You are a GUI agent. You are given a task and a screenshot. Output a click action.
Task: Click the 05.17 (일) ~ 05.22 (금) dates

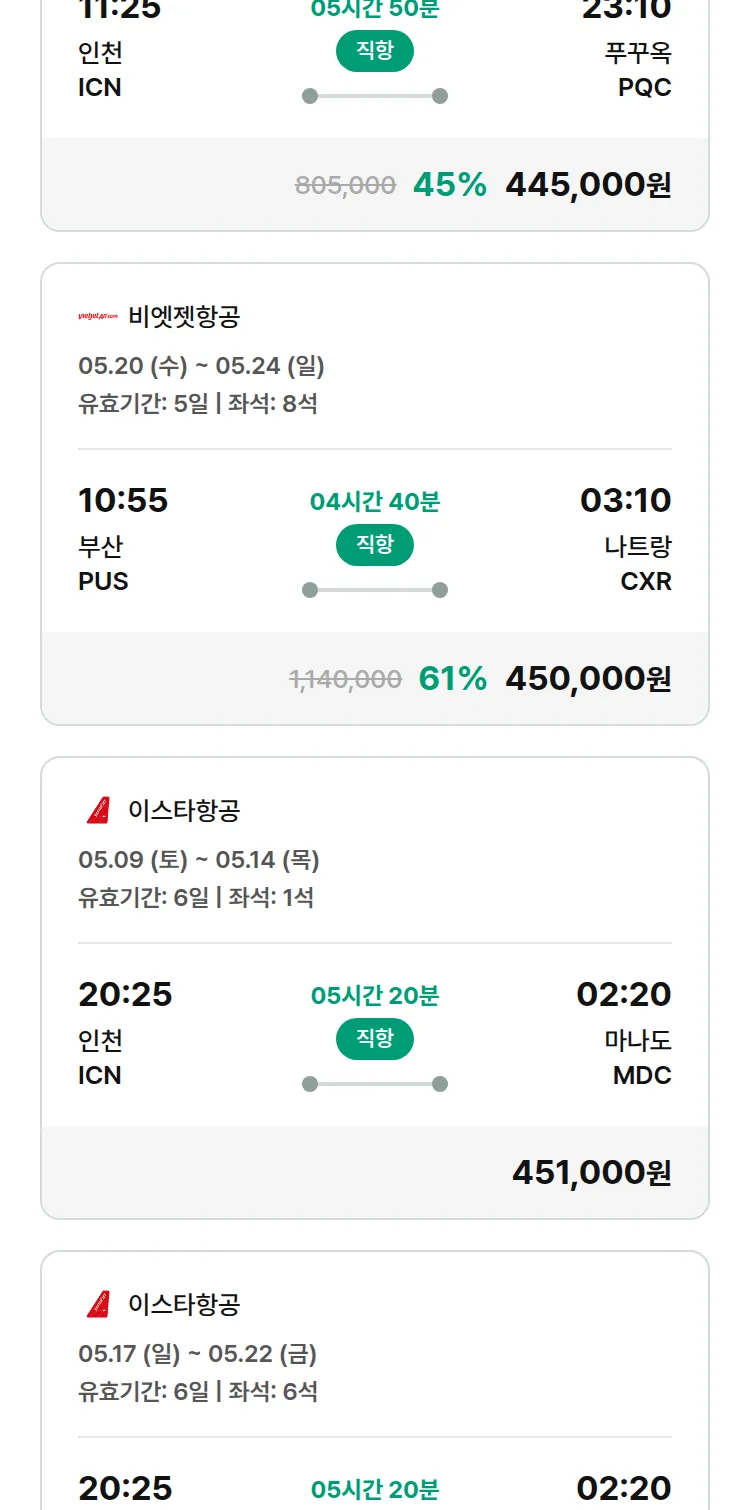[197, 1354]
